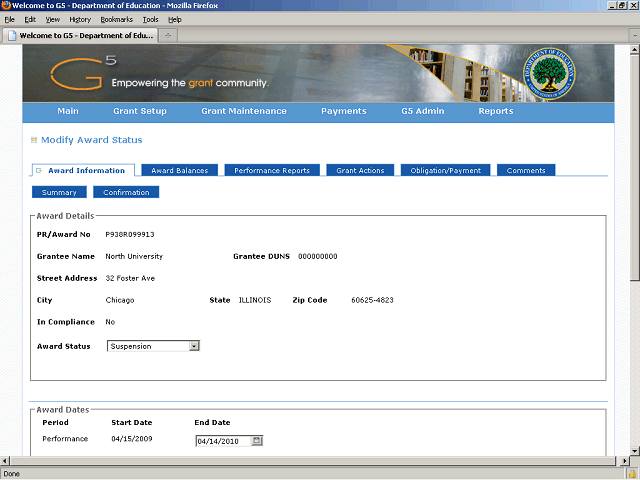The image size is (640, 480).
Task: Open the View menu
Action: (x=53, y=19)
